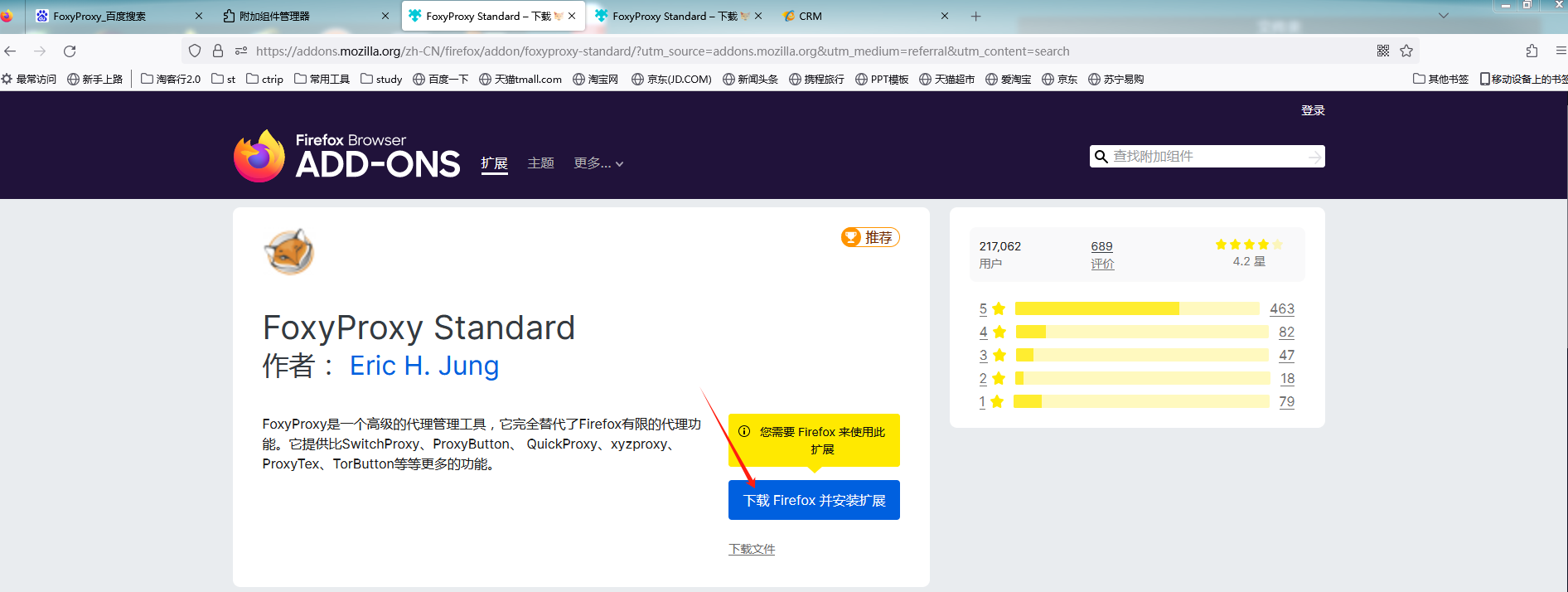Image resolution: width=1568 pixels, height=592 pixels.
Task: Open the tracking protection shield icon
Action: [x=195, y=51]
